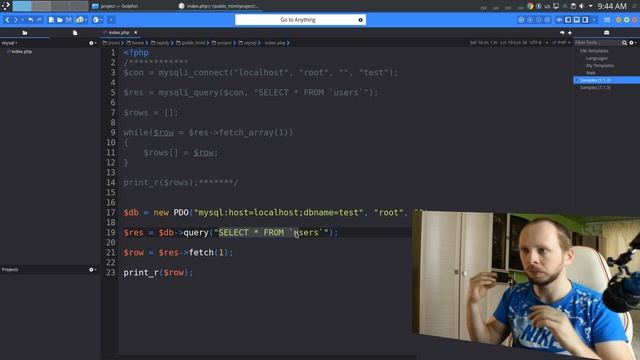The width and height of the screenshot is (640, 360).
Task: Open the mysql directory dropdown in Places
Action: (x=9, y=43)
